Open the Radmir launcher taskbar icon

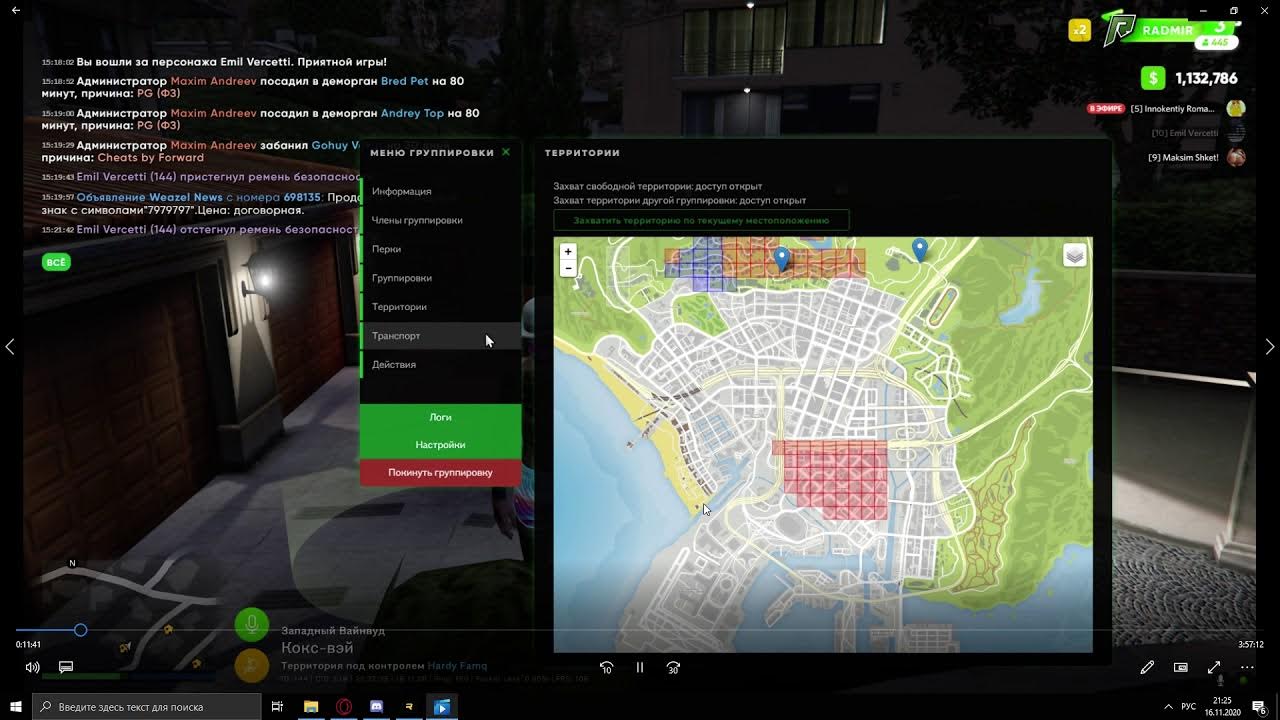(x=409, y=707)
